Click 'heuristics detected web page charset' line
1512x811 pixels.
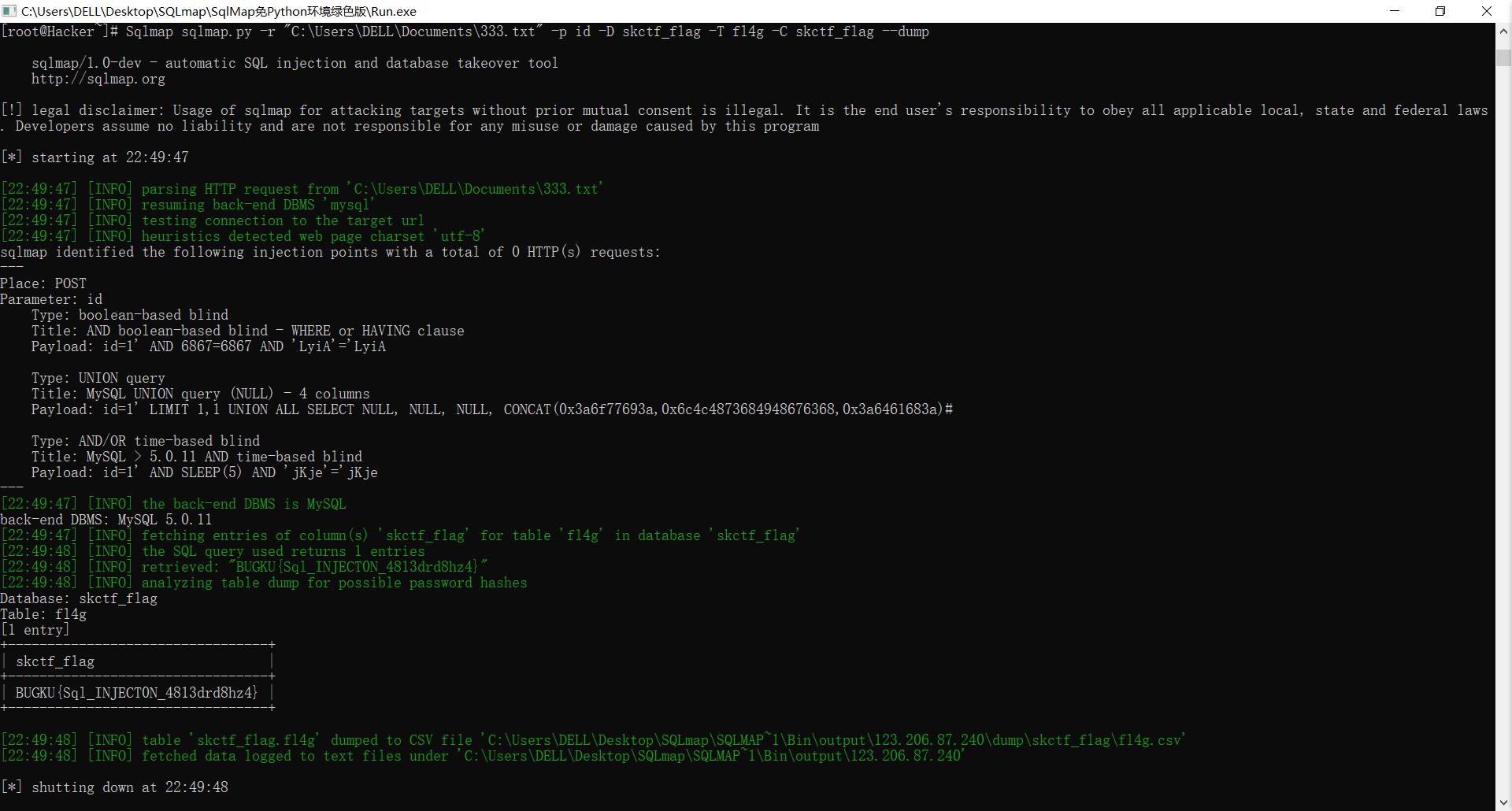point(243,236)
